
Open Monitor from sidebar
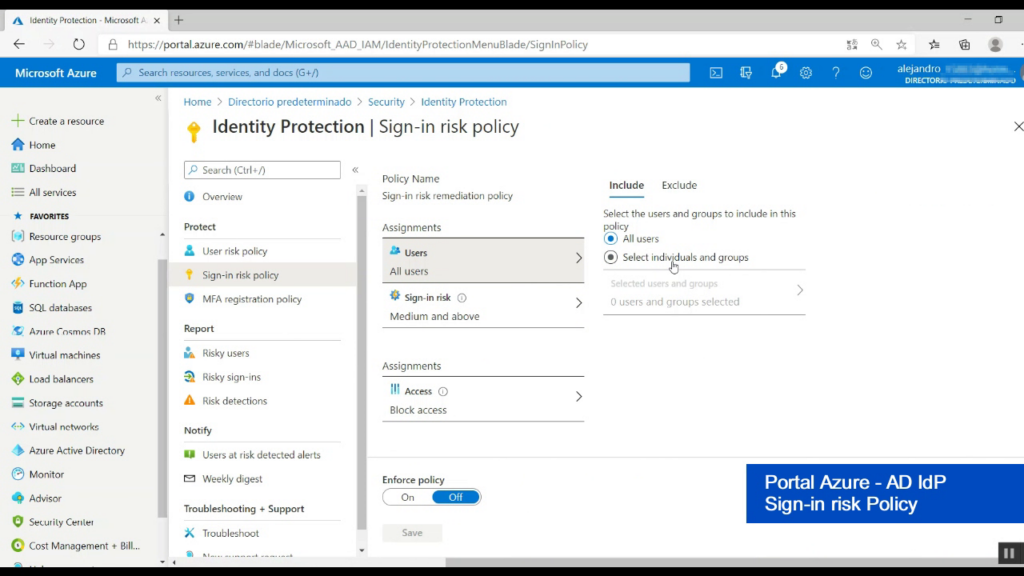38,475
